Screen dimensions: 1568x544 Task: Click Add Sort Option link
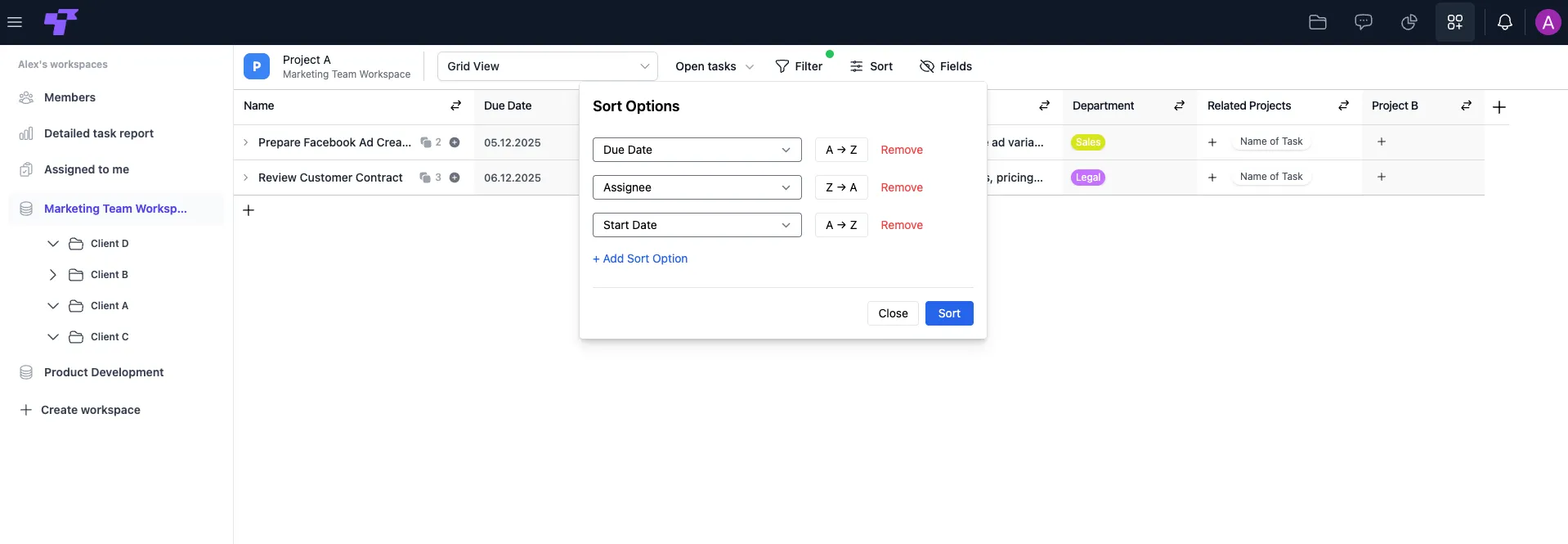(x=640, y=259)
